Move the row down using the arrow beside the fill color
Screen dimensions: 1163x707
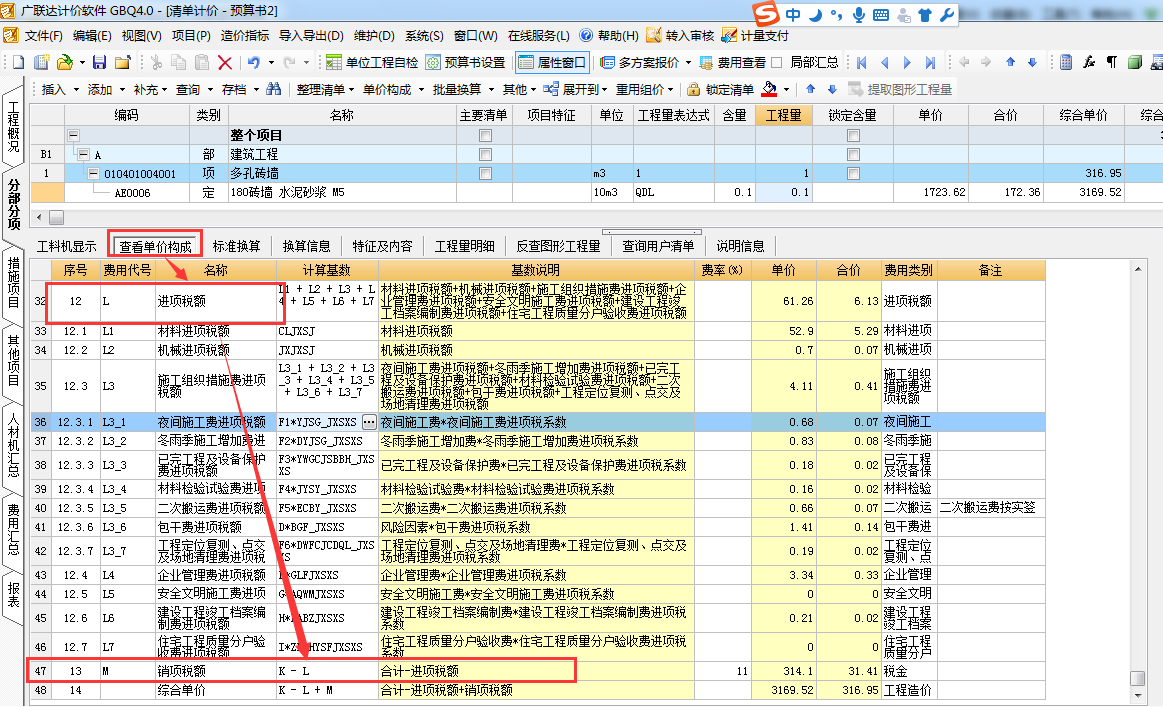click(x=832, y=89)
